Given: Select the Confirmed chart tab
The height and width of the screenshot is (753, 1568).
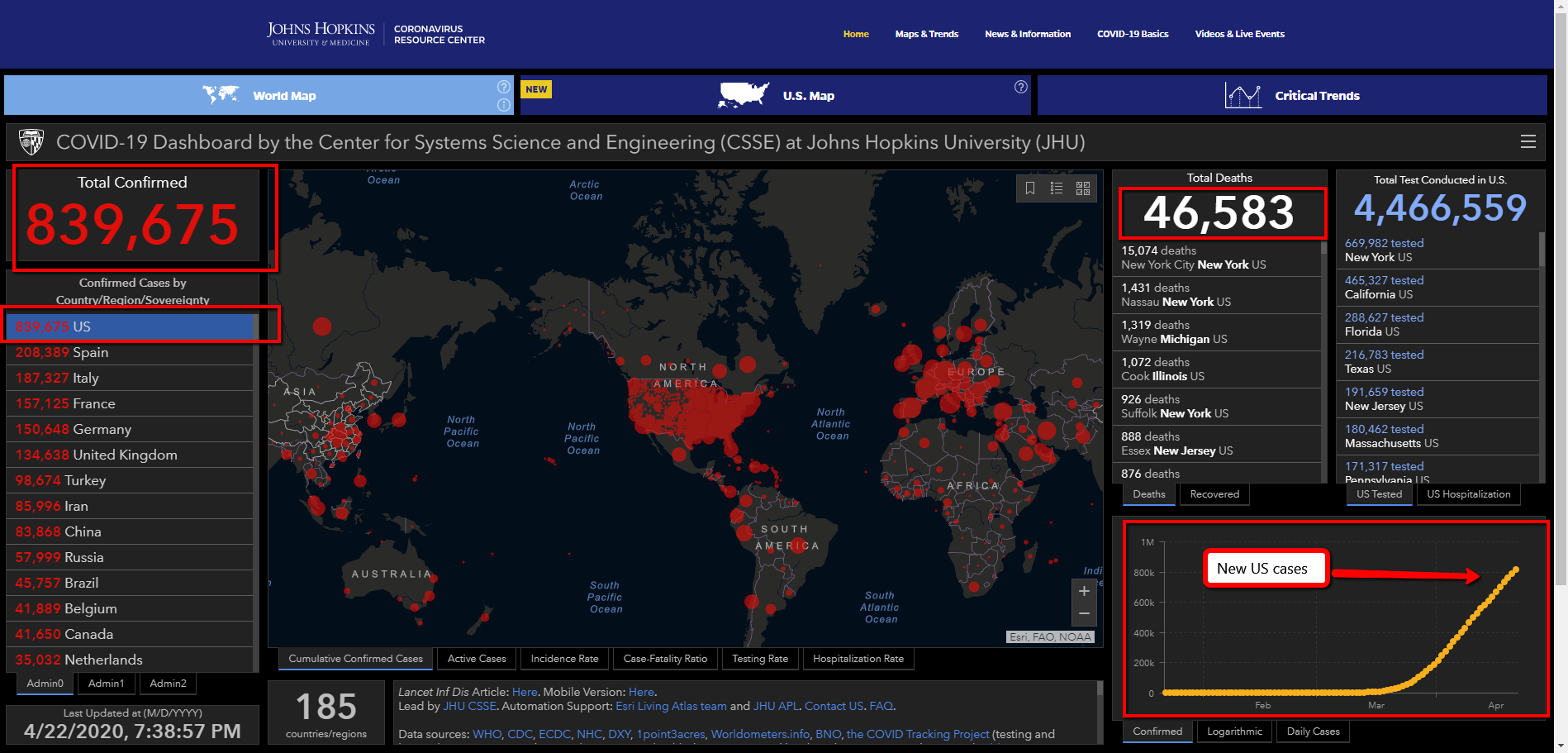Looking at the screenshot, I should pyautogui.click(x=1157, y=732).
